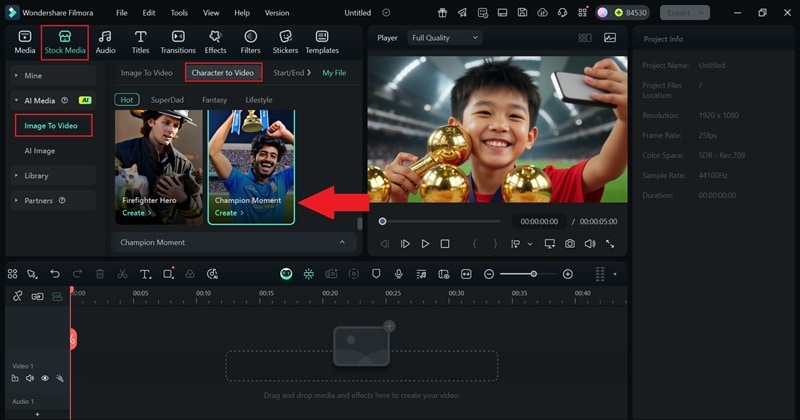Select AI Image in sidebar
This screenshot has width=800, height=420.
tap(40, 151)
